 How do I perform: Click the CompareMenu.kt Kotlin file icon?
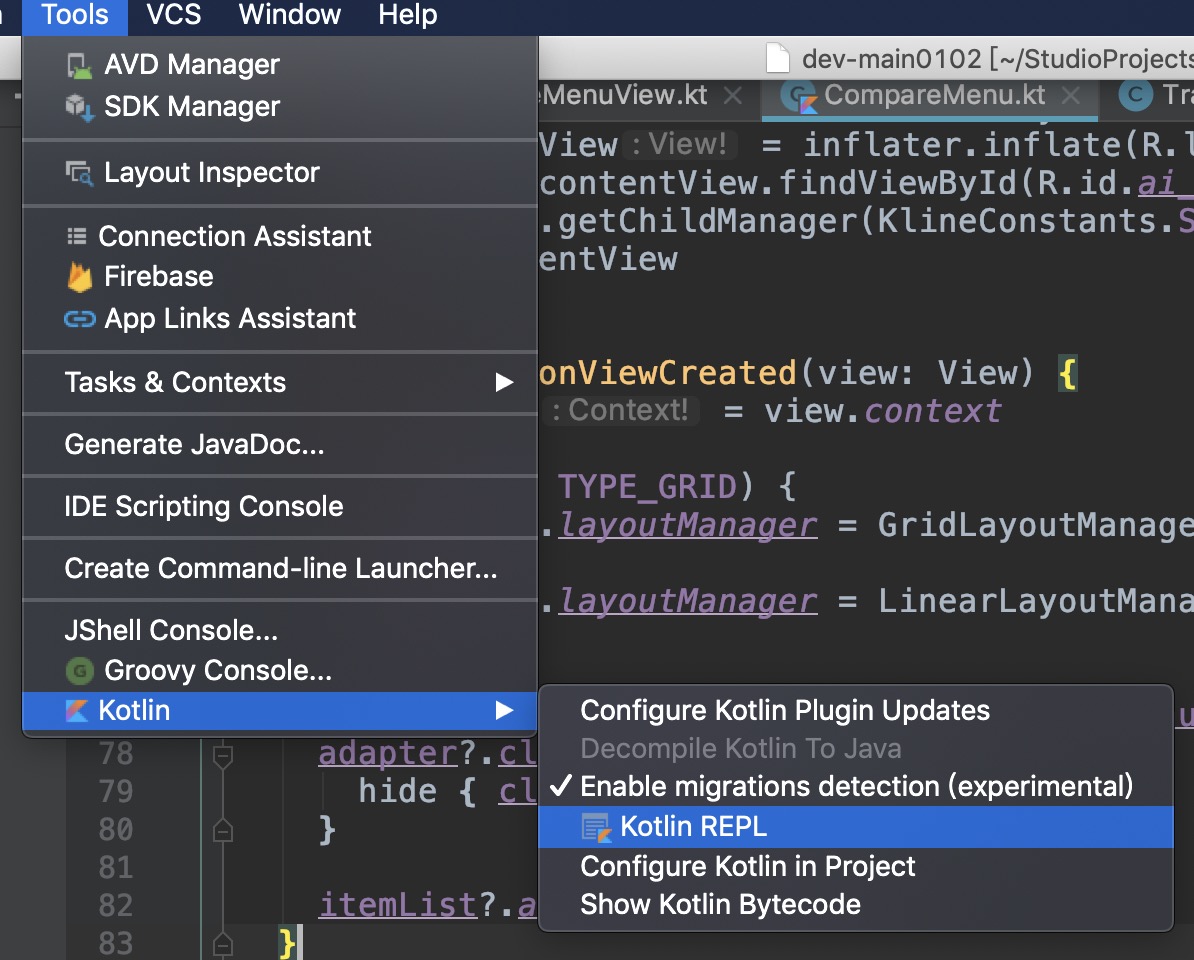coord(801,97)
